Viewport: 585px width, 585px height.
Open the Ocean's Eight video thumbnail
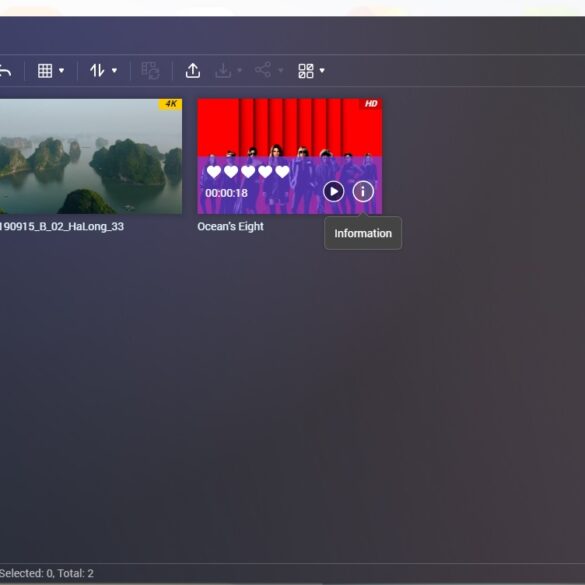[290, 156]
